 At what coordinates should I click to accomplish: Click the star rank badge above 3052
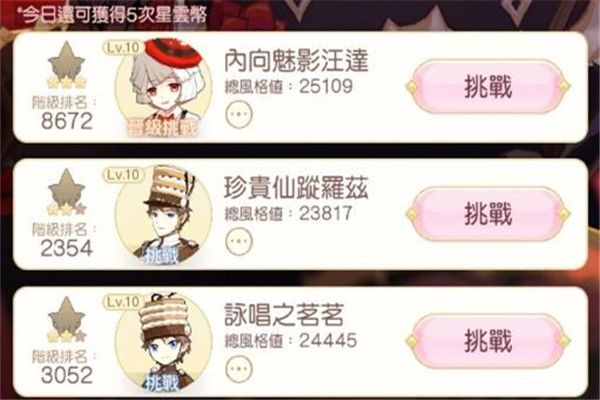pyautogui.click(x=67, y=319)
